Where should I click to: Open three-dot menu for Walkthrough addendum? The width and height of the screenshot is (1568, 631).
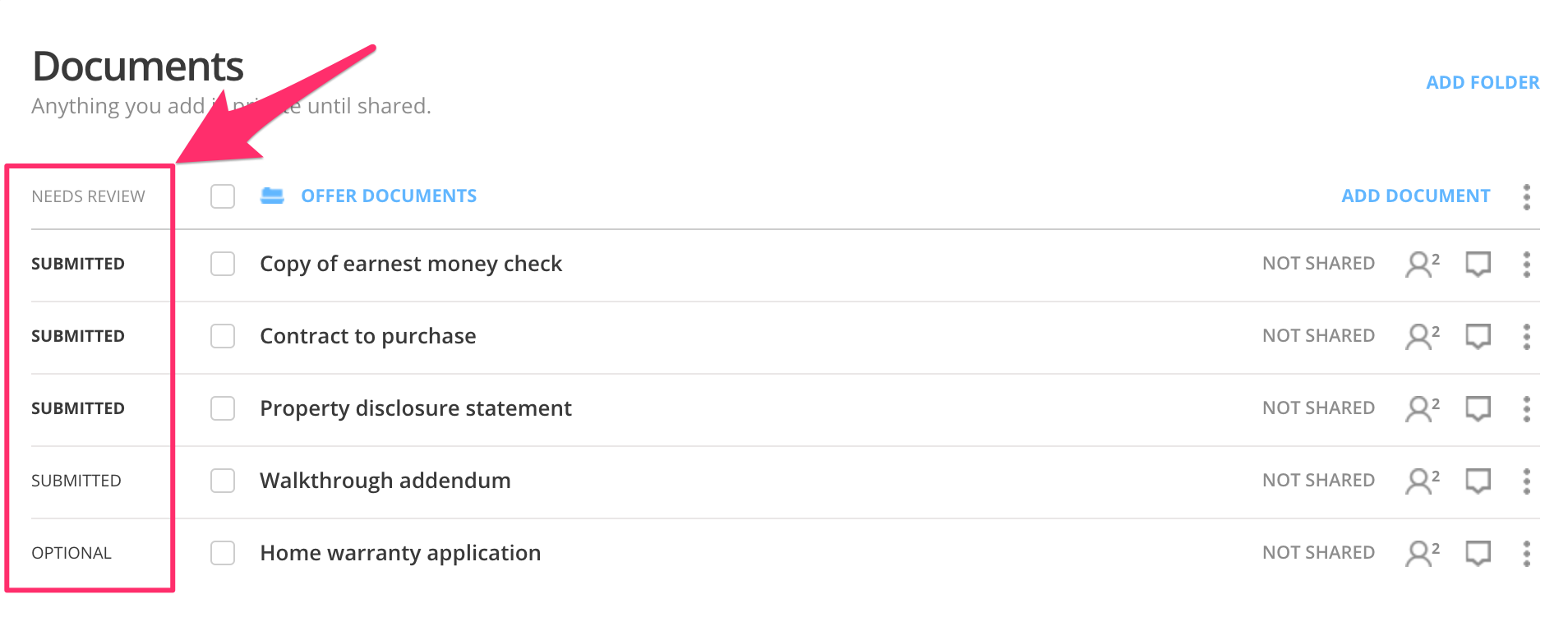click(1526, 481)
